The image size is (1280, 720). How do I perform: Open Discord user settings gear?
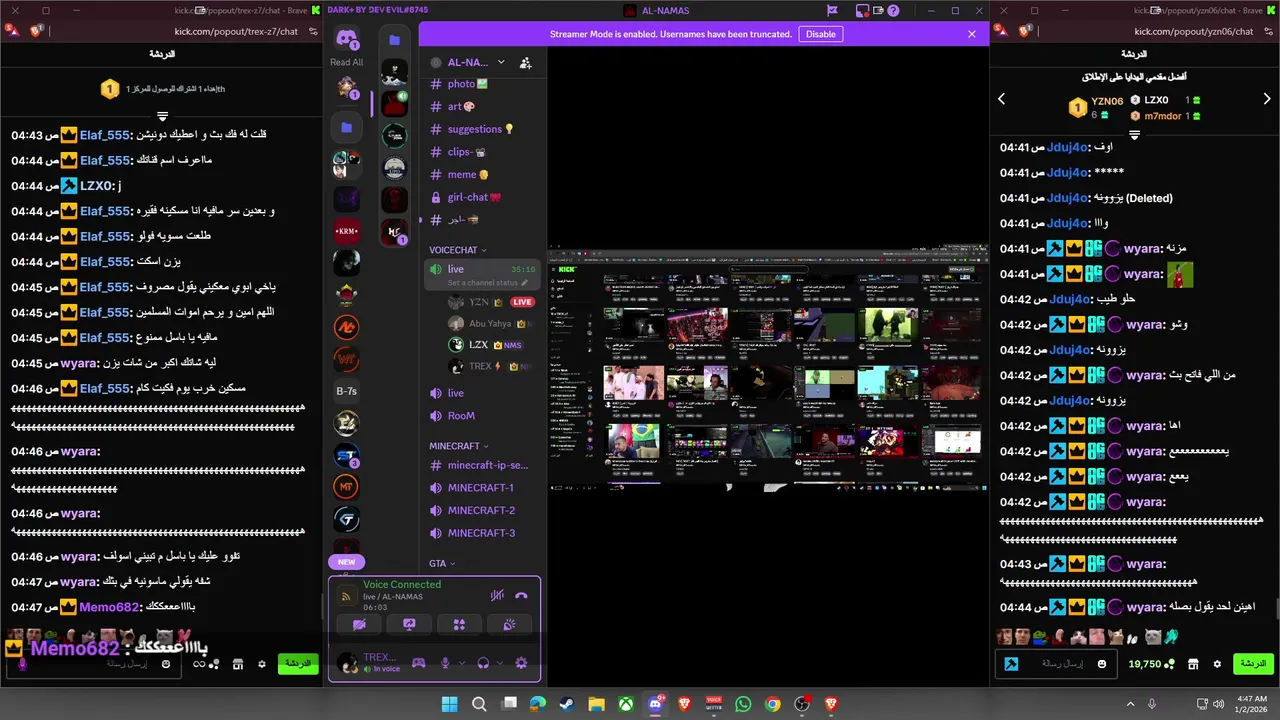[521, 663]
